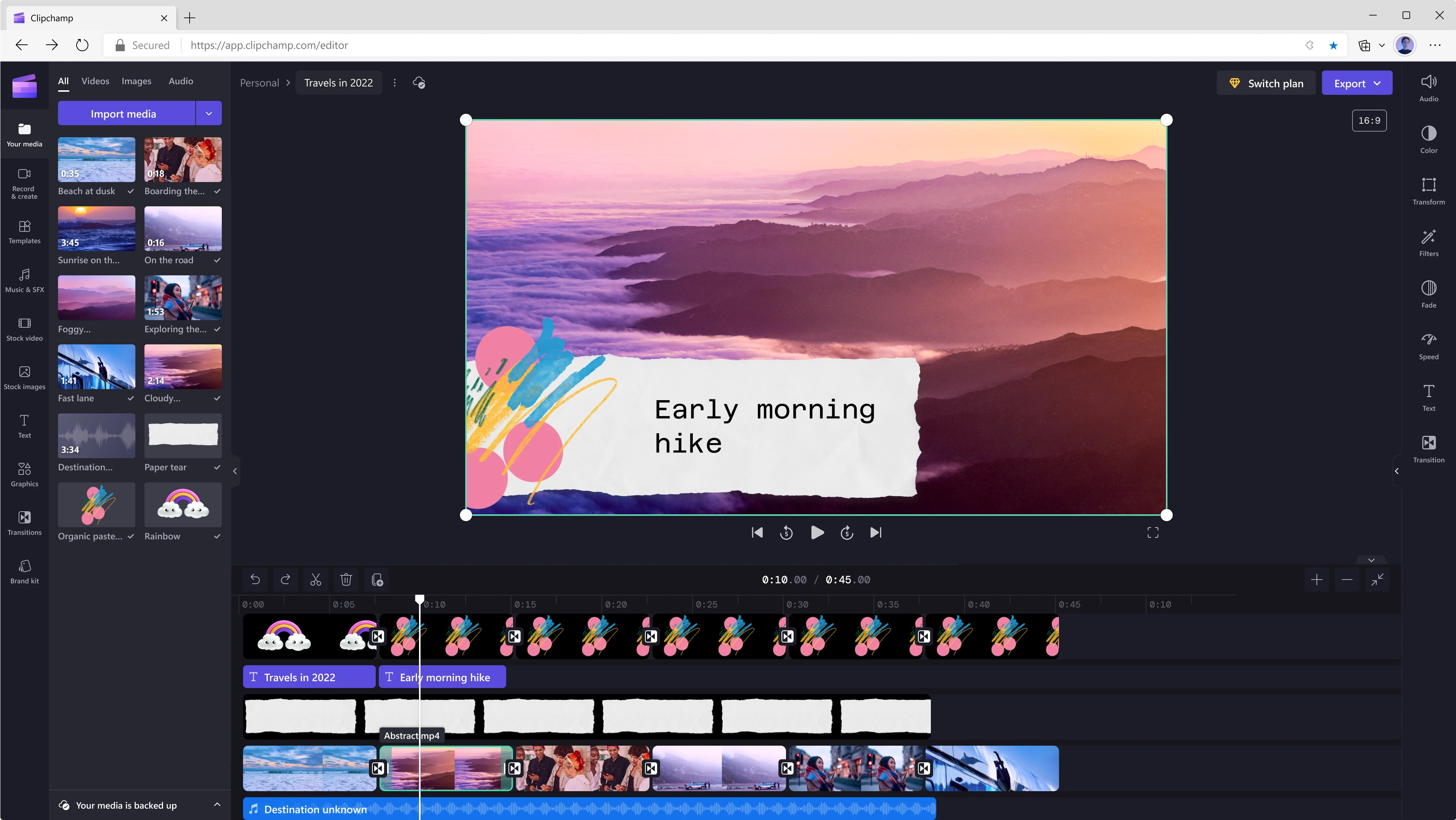Switch to the Audio tab
The width and height of the screenshot is (1456, 820).
click(x=180, y=81)
